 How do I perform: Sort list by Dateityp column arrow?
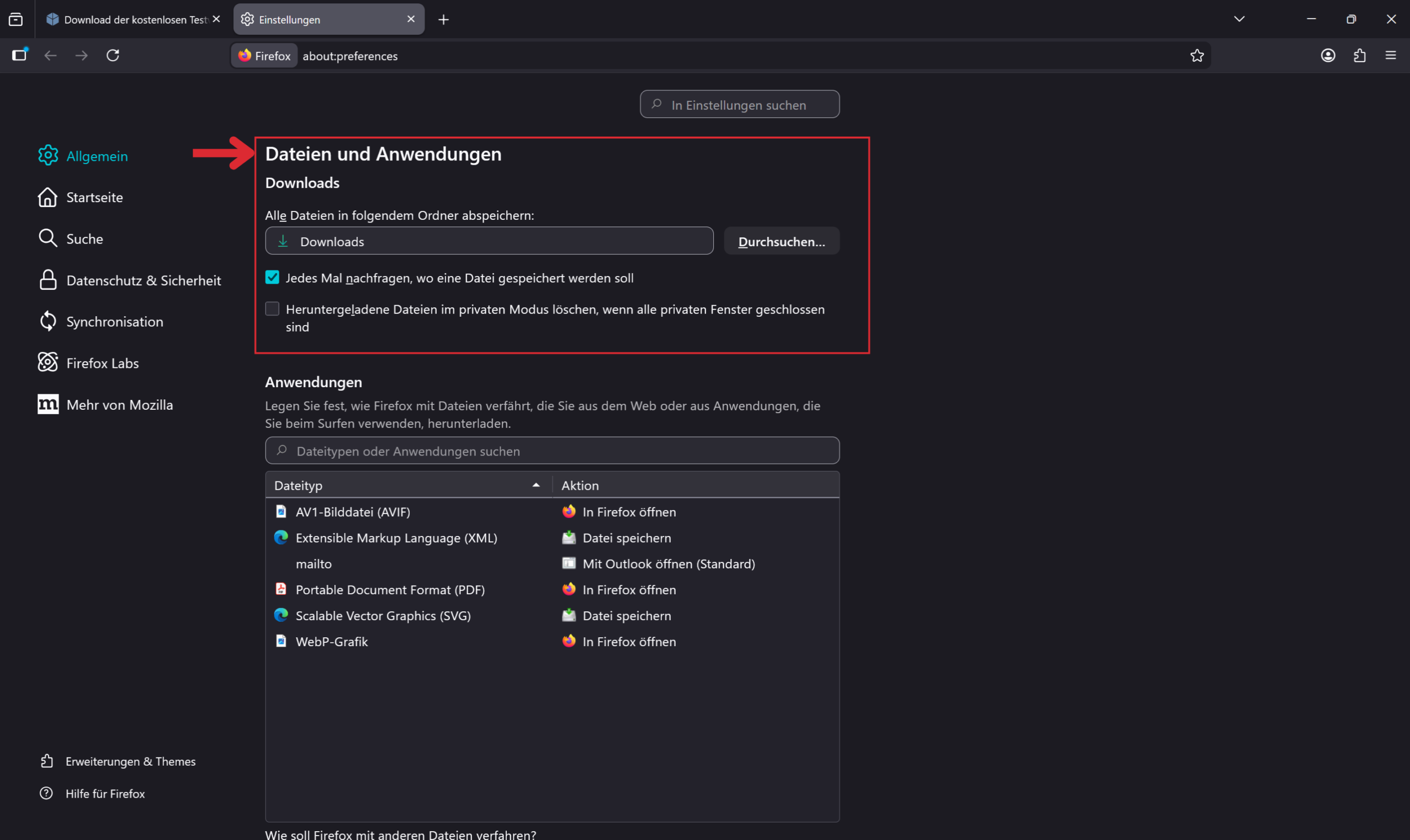pyautogui.click(x=535, y=485)
